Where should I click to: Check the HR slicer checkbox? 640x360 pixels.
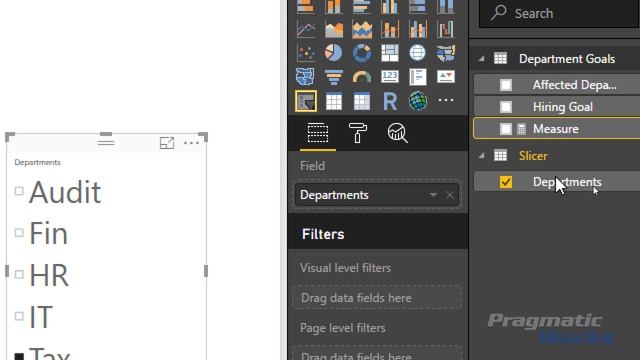pyautogui.click(x=19, y=274)
